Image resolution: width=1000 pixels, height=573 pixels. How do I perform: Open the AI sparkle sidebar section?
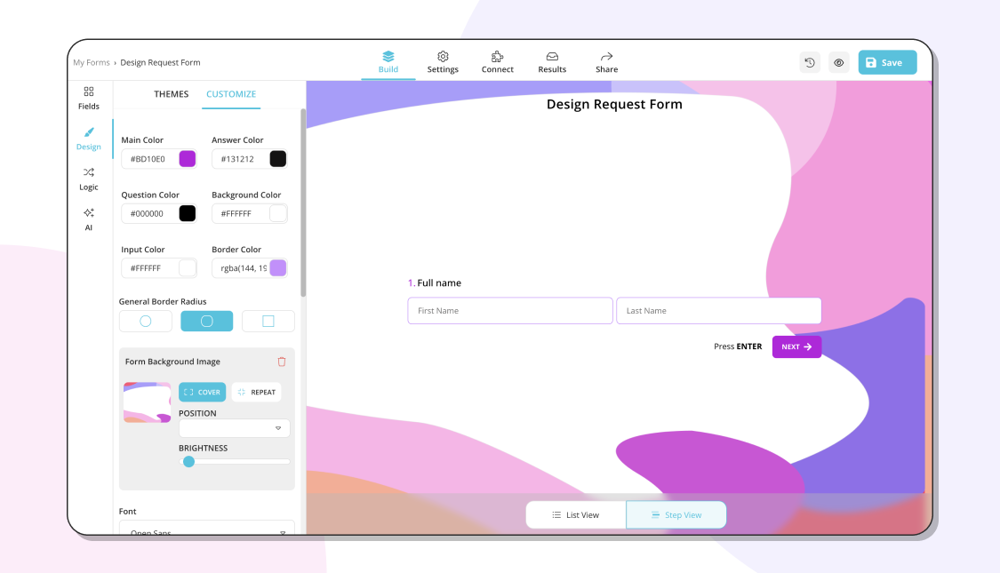coord(89,219)
